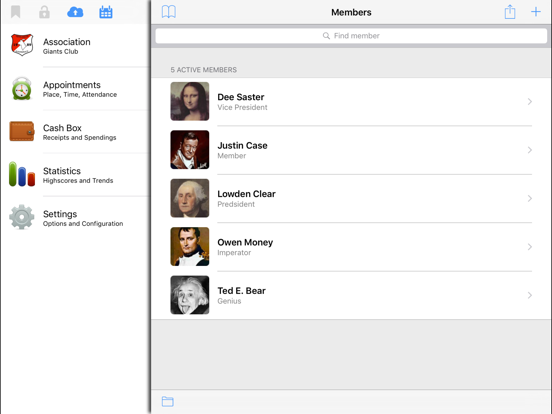Click the Imperator role label
This screenshot has width=552, height=414.
coord(234,253)
